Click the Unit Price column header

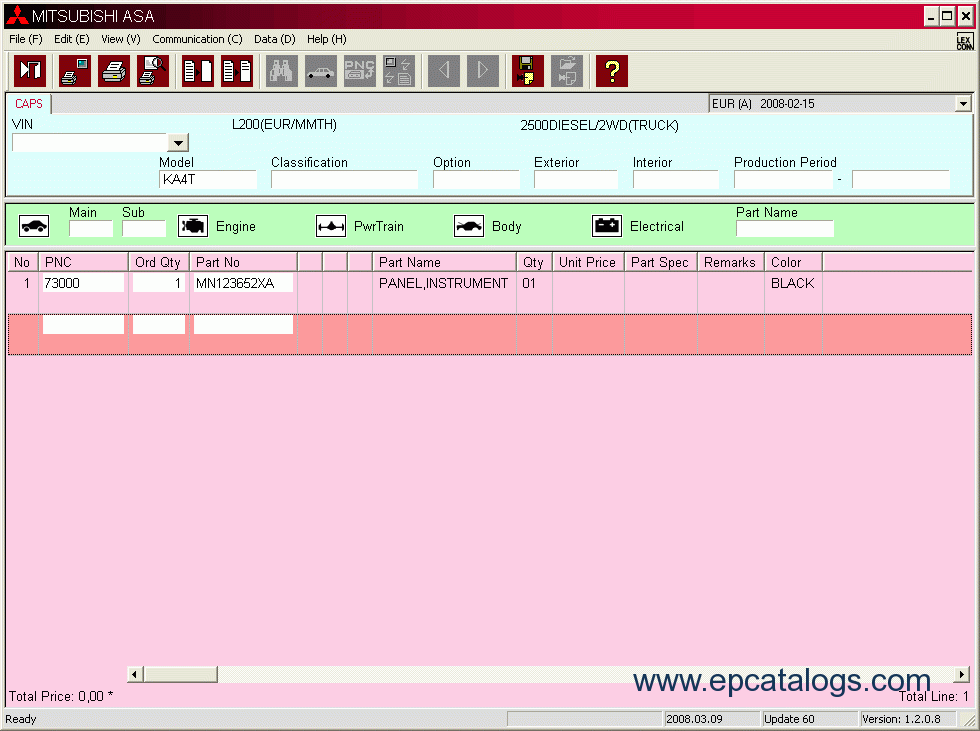[x=588, y=262]
